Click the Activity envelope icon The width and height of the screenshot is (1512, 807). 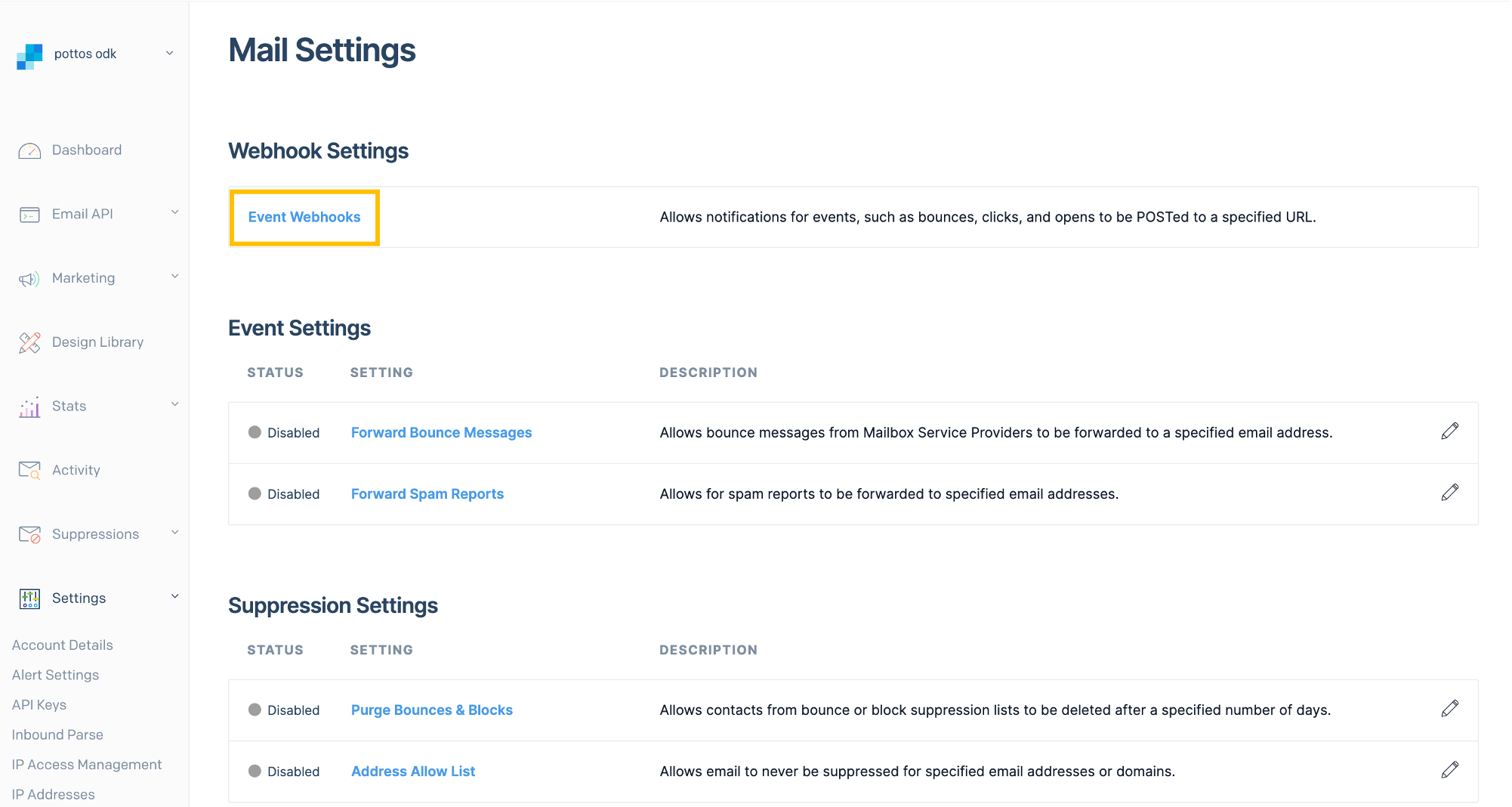[x=29, y=471]
